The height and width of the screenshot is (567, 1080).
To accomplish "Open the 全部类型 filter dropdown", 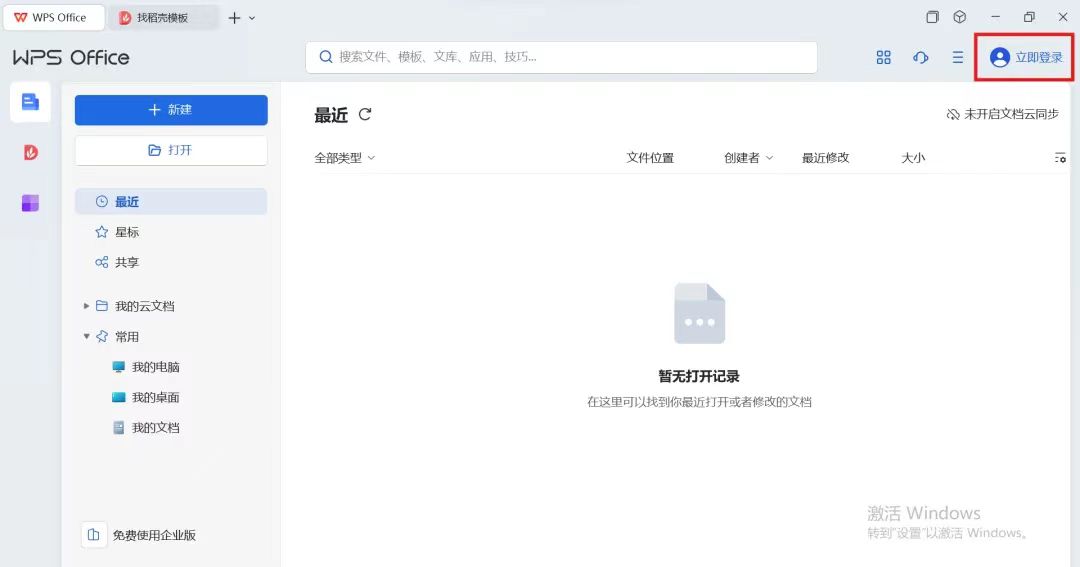I will point(344,158).
